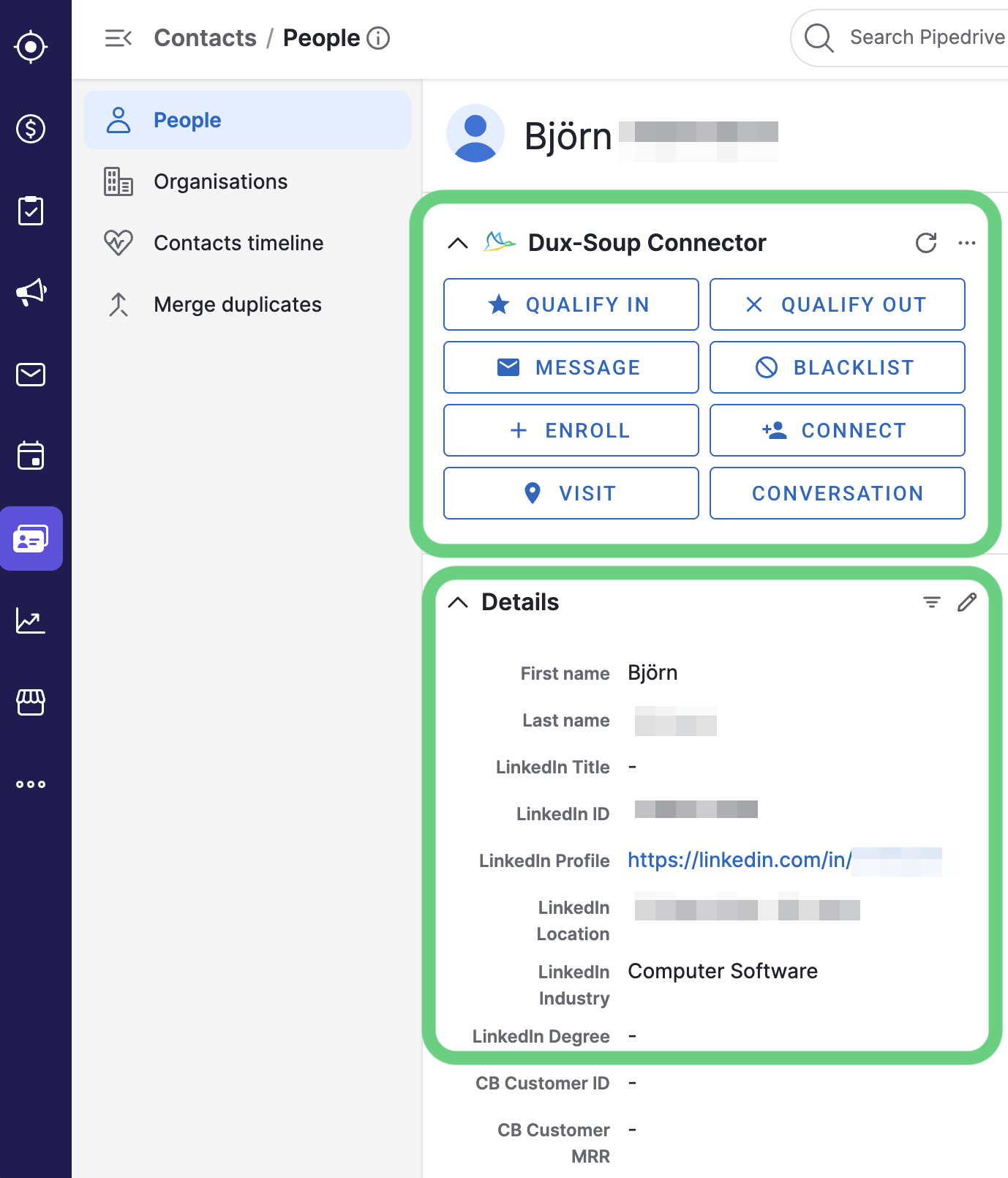Click the LinkedIn Title label
Image resolution: width=1008 pixels, height=1178 pixels.
[552, 767]
